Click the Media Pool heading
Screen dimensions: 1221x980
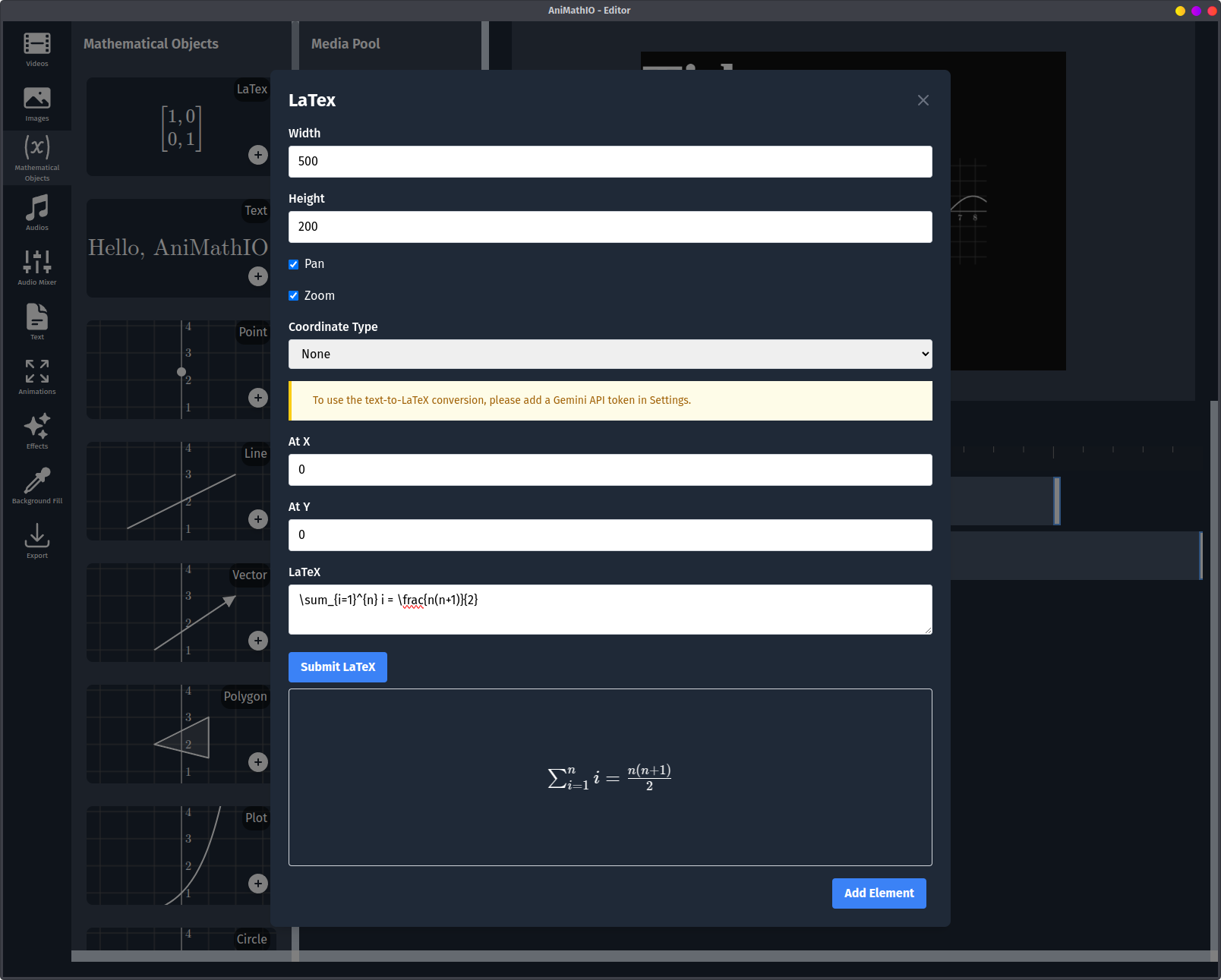click(x=345, y=44)
